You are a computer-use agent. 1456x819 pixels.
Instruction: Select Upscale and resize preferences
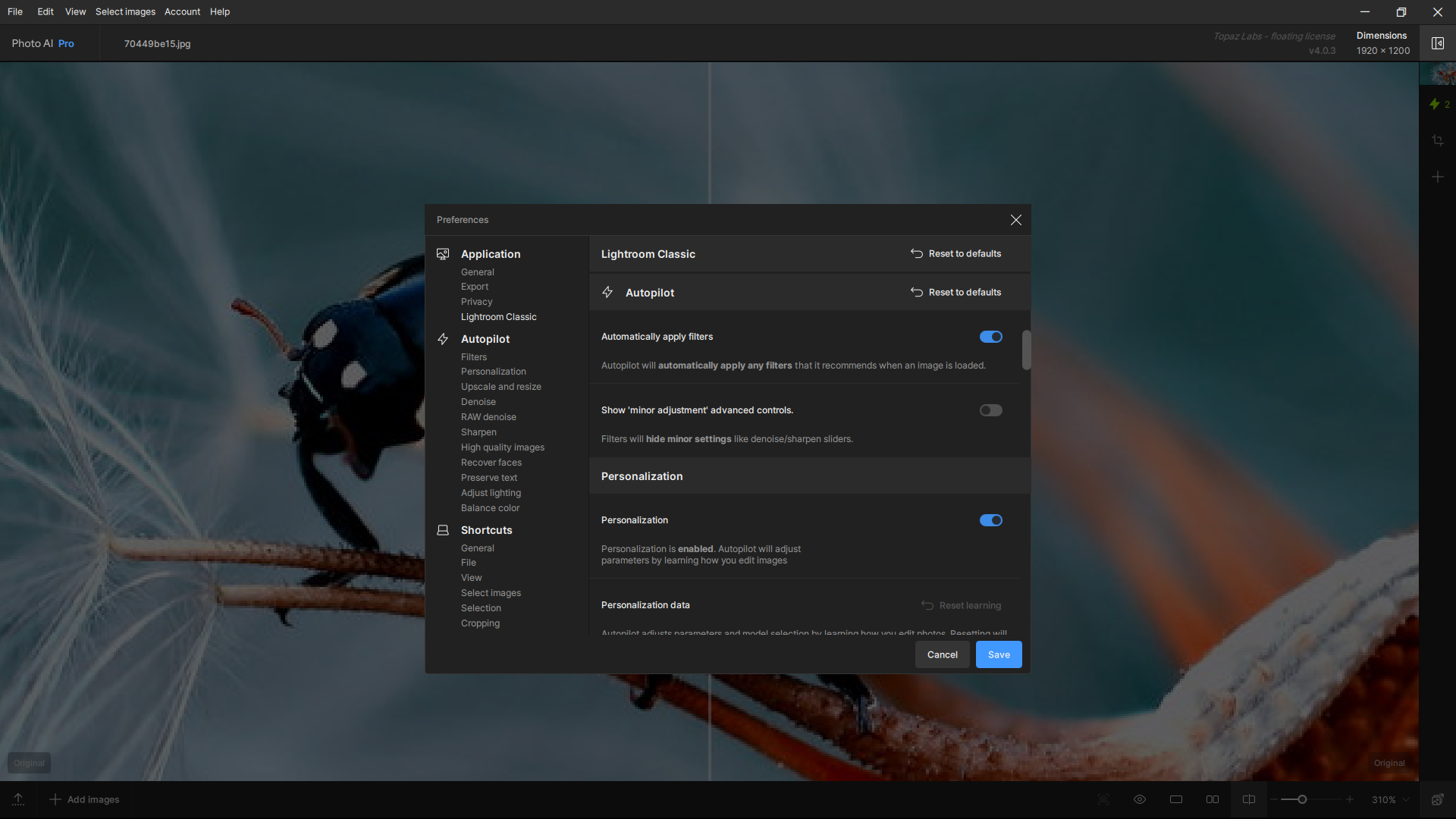(x=500, y=386)
